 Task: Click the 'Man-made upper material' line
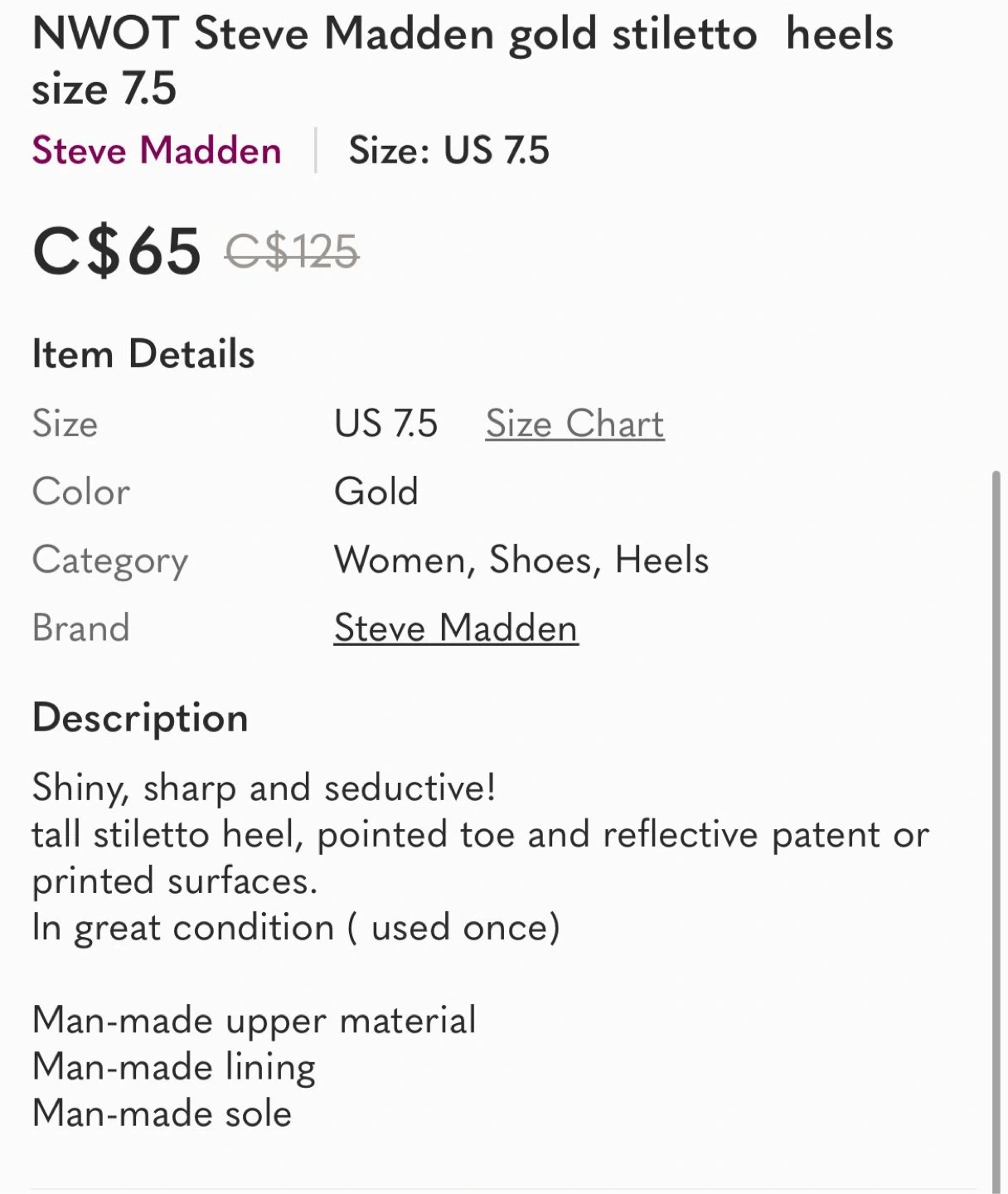(x=254, y=1020)
